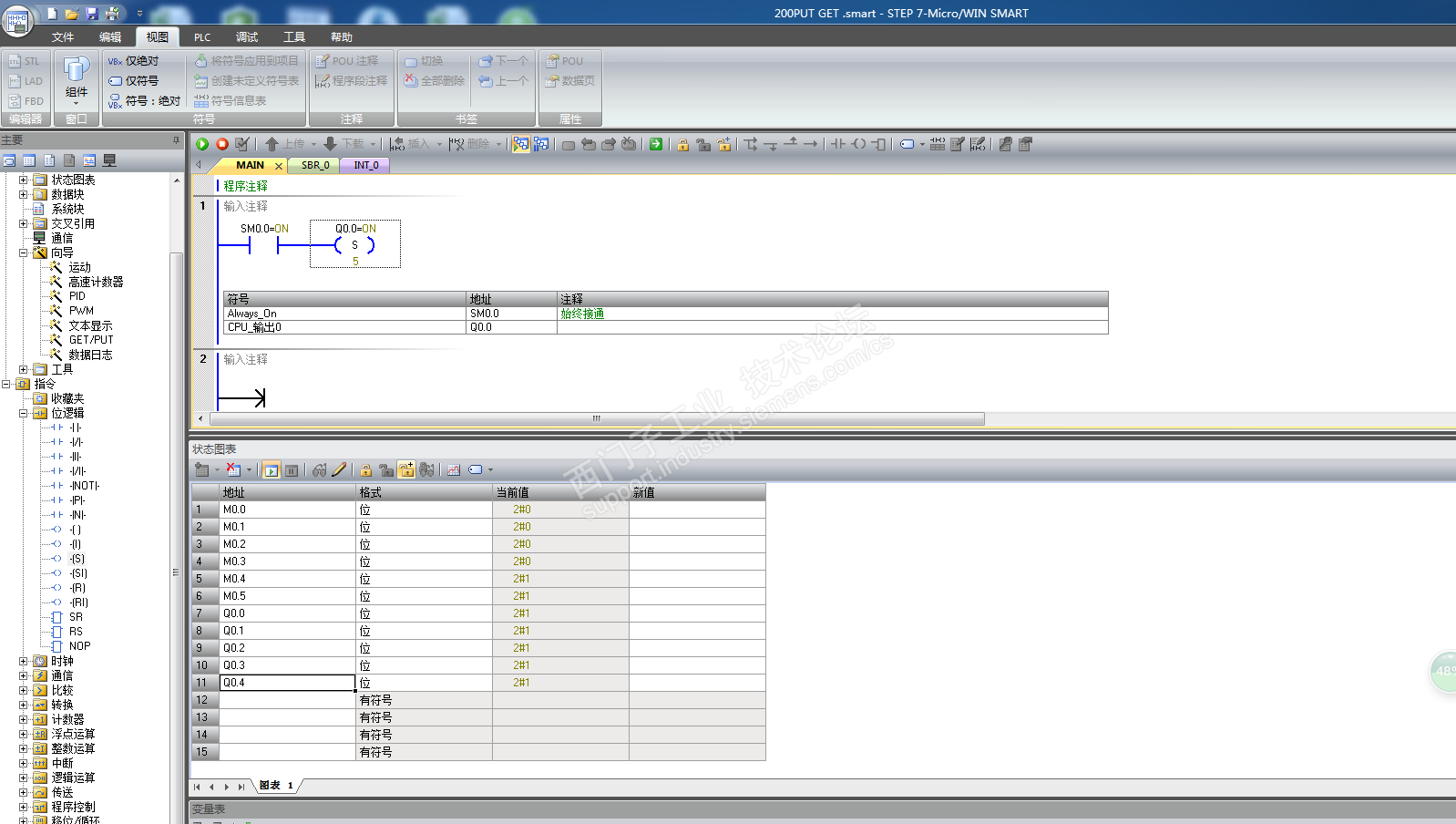This screenshot has width=1456, height=824.
Task: Click the save icon in quick access toolbar
Action: (92, 14)
